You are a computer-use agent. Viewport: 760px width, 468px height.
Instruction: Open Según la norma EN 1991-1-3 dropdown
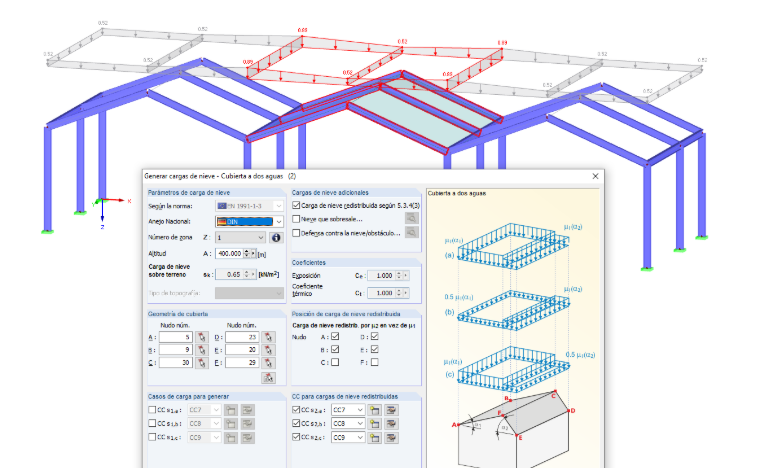249,206
